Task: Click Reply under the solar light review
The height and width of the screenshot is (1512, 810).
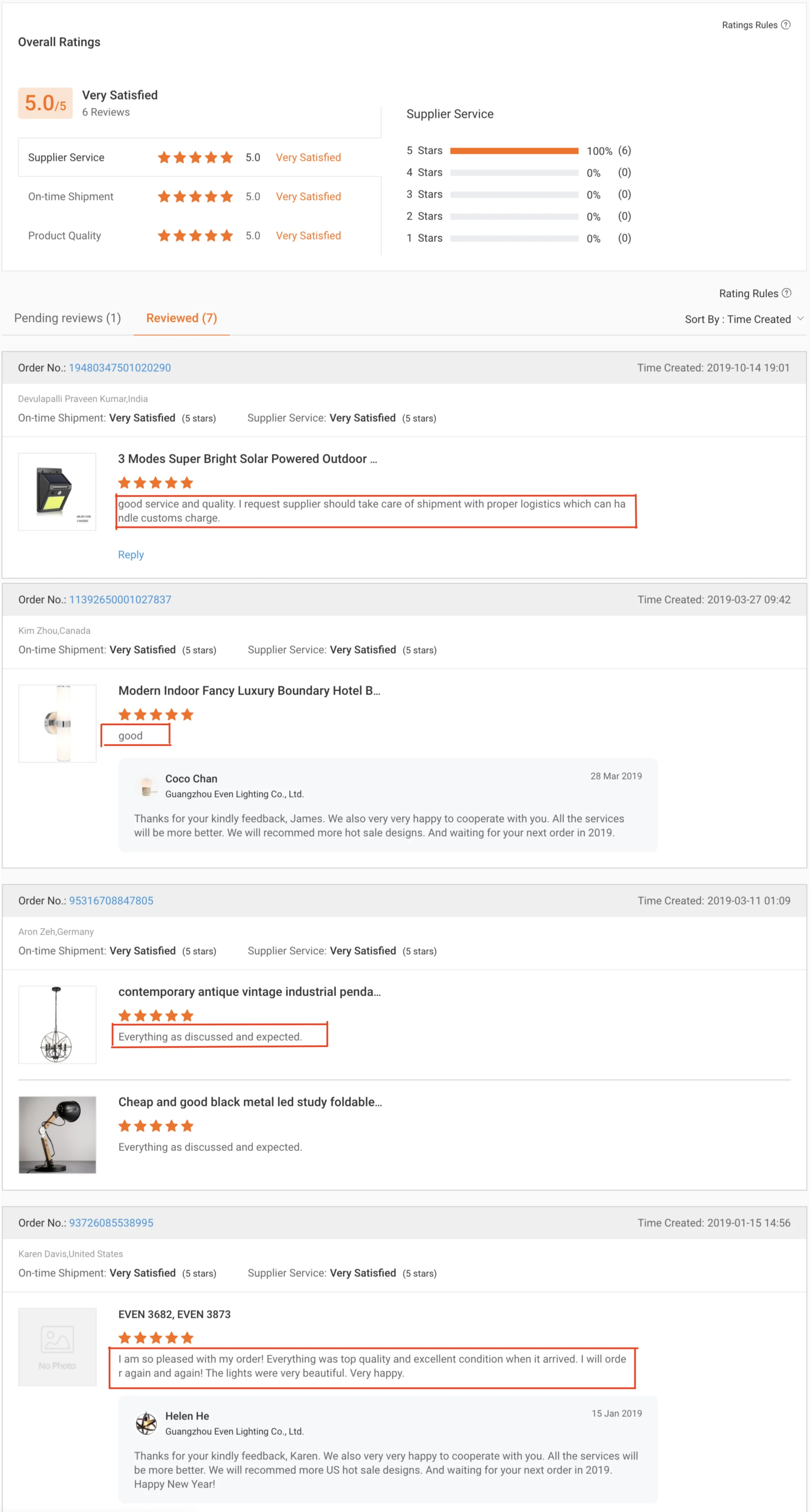Action: pos(131,555)
